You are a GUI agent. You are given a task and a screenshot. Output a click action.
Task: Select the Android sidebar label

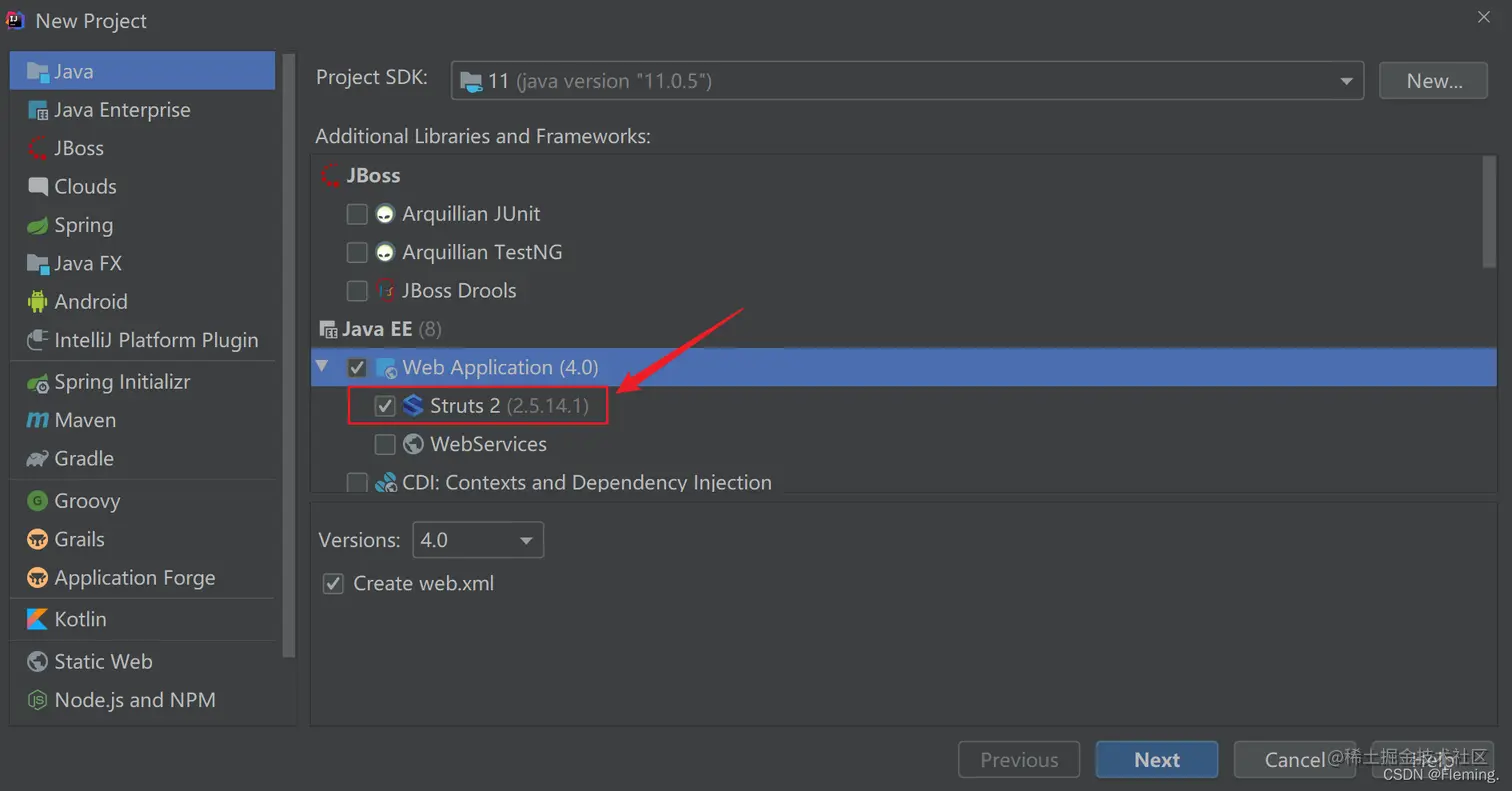coord(91,302)
